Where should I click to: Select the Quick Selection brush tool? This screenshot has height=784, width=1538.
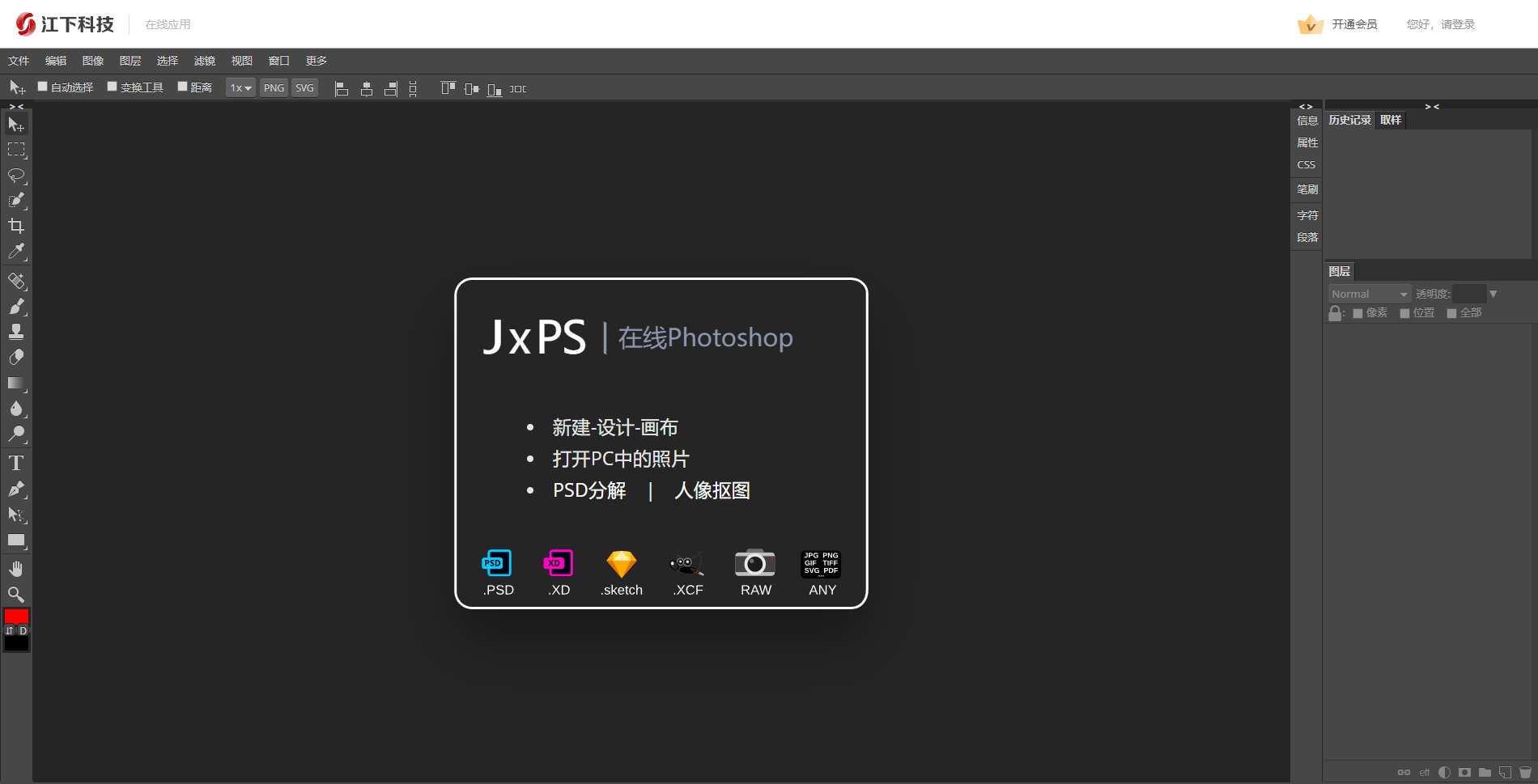coord(16,201)
